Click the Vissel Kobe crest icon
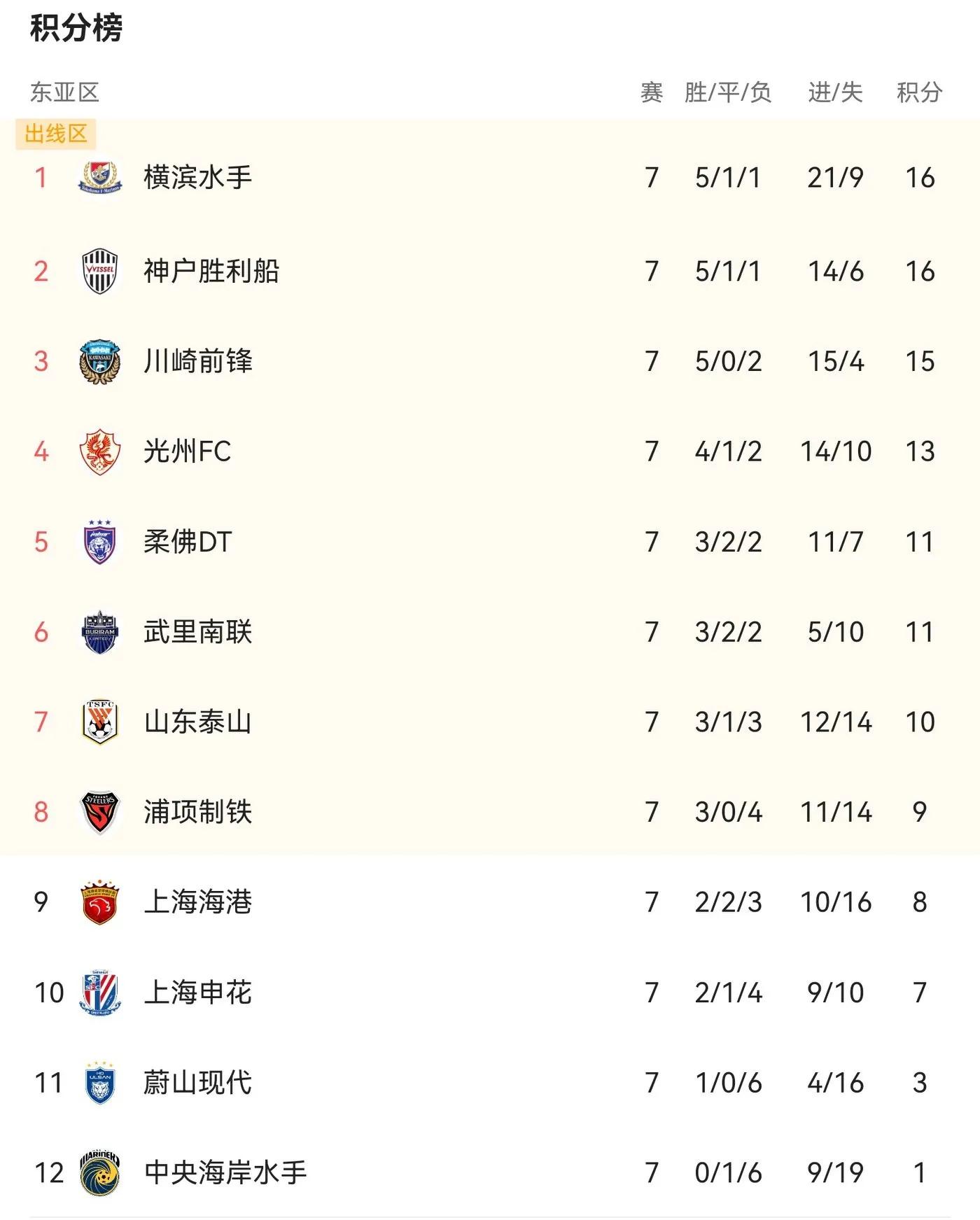This screenshot has width=980, height=1220. pyautogui.click(x=100, y=271)
